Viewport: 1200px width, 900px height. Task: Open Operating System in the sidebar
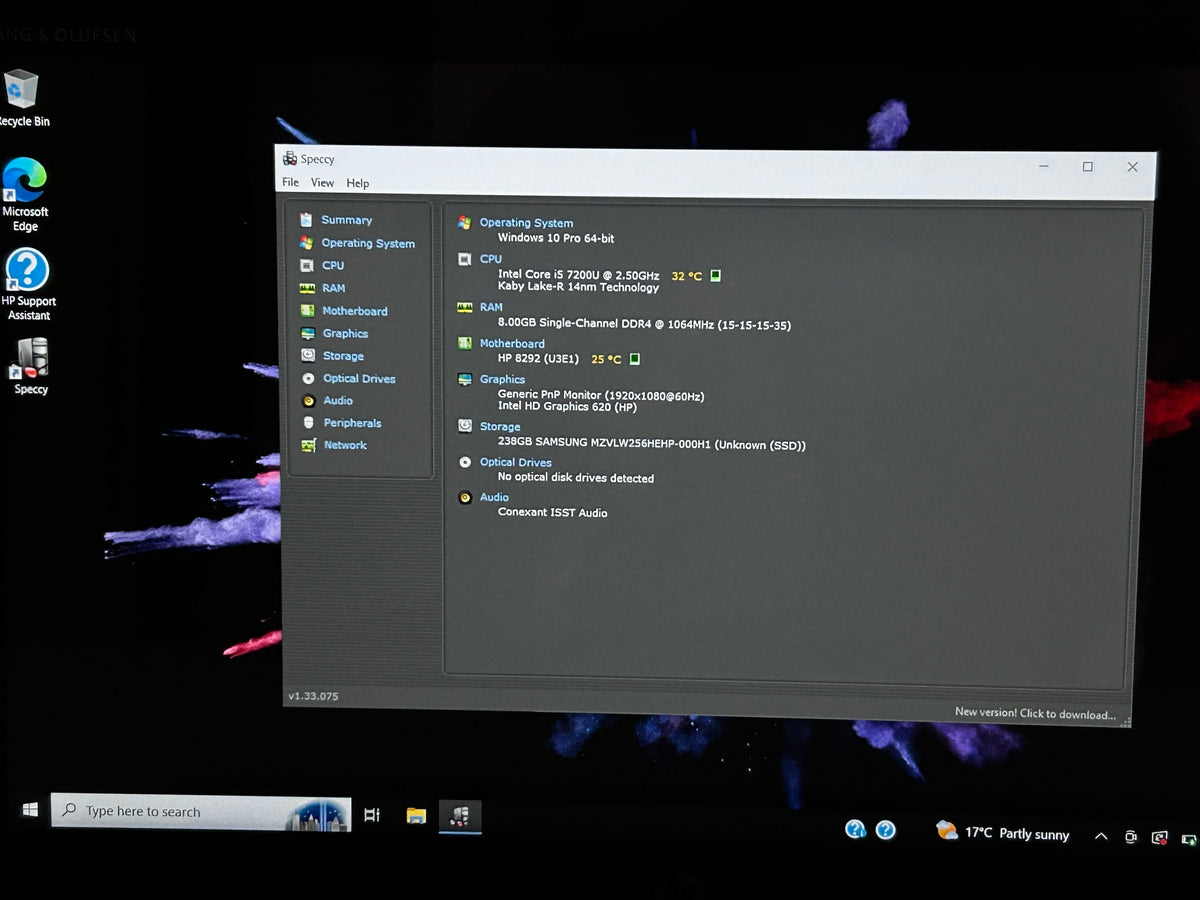pos(368,243)
